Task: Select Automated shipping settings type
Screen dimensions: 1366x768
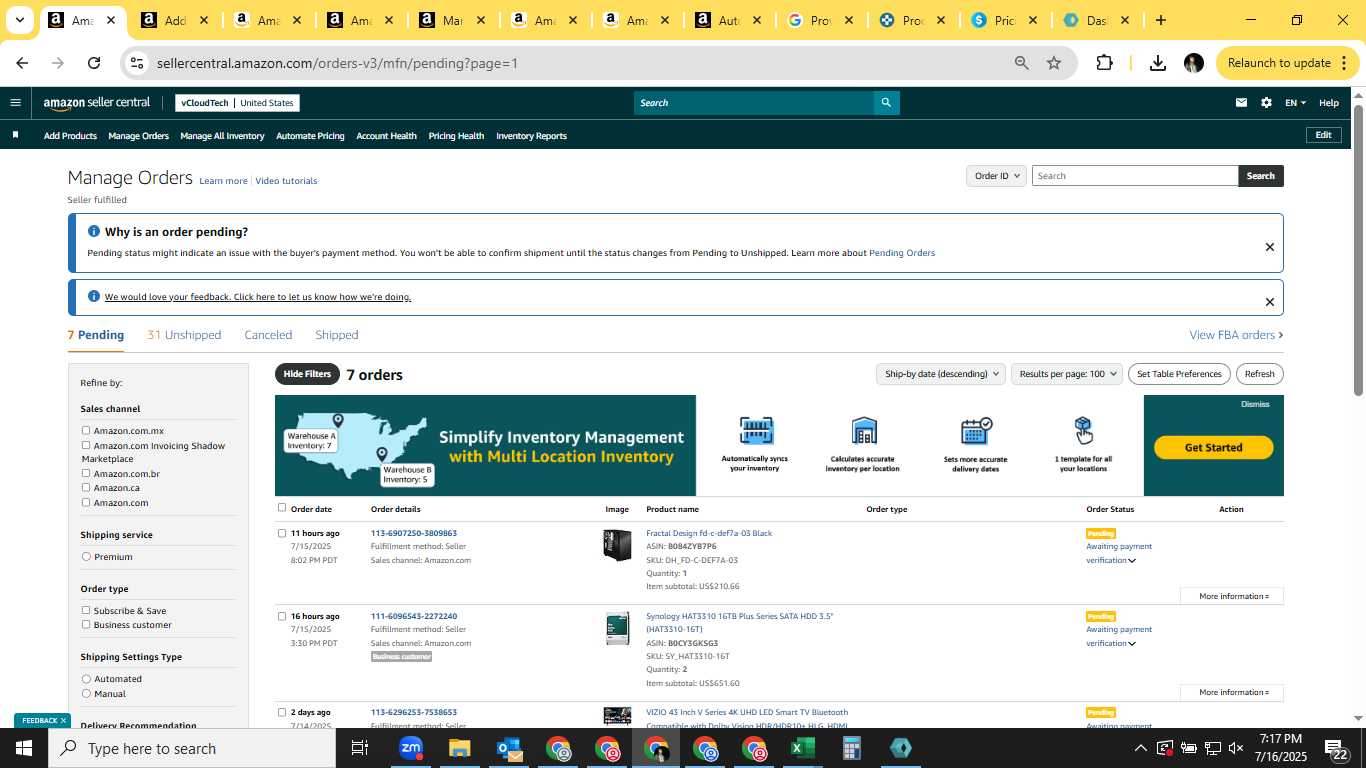Action: (x=86, y=679)
